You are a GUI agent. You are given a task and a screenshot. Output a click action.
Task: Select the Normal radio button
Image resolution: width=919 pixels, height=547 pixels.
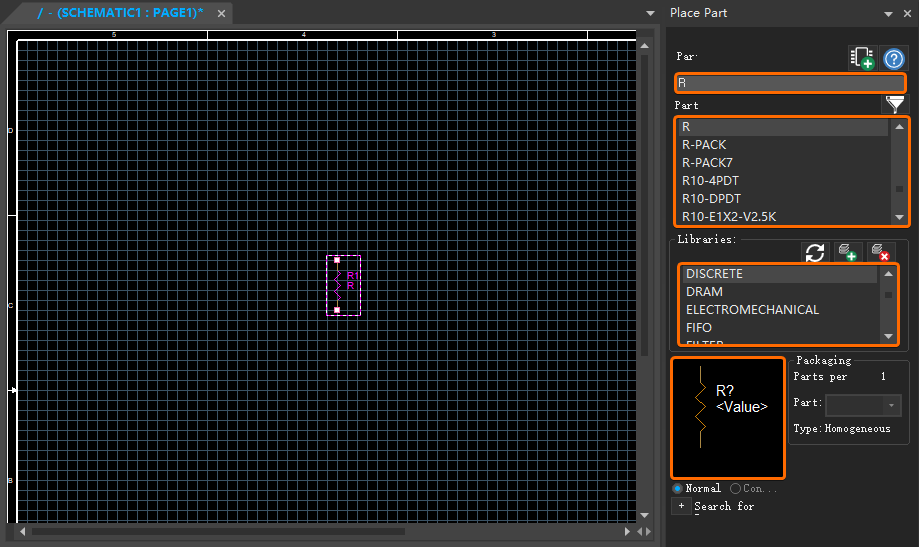(x=678, y=488)
